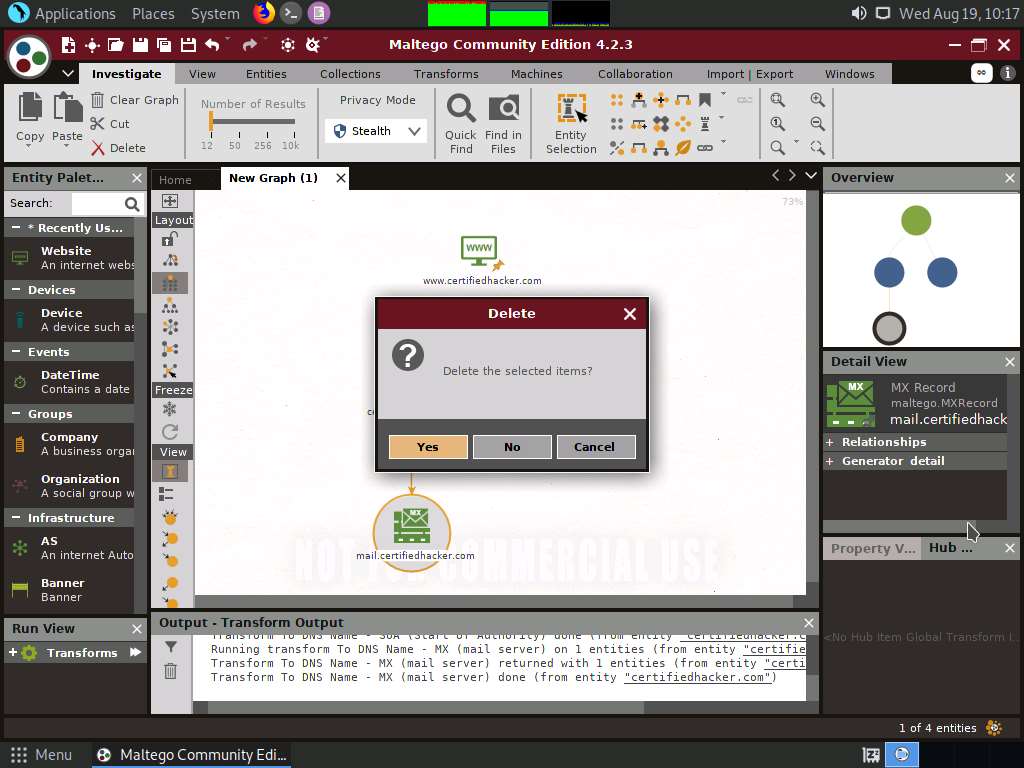Confirm deletion with the Yes button
The width and height of the screenshot is (1024, 768).
coord(428,447)
